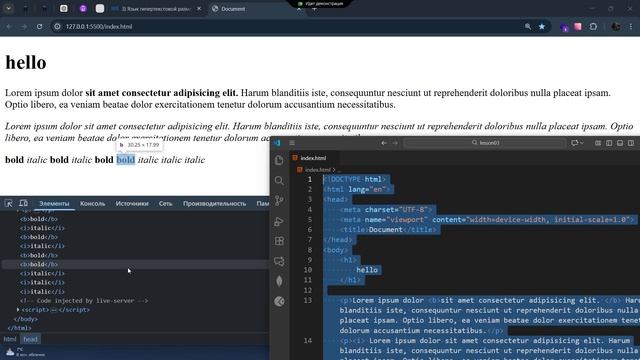
Task: Open the pink browser extension icon
Action: (578, 27)
